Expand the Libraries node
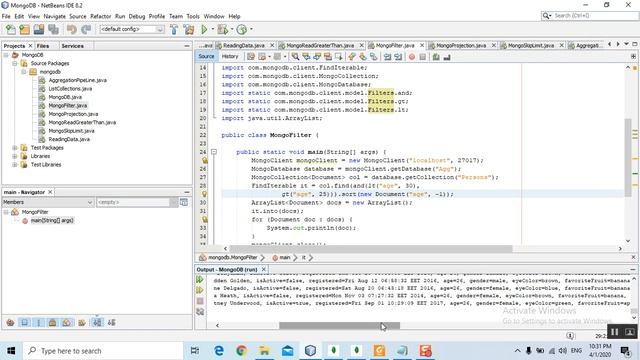 click(15, 156)
